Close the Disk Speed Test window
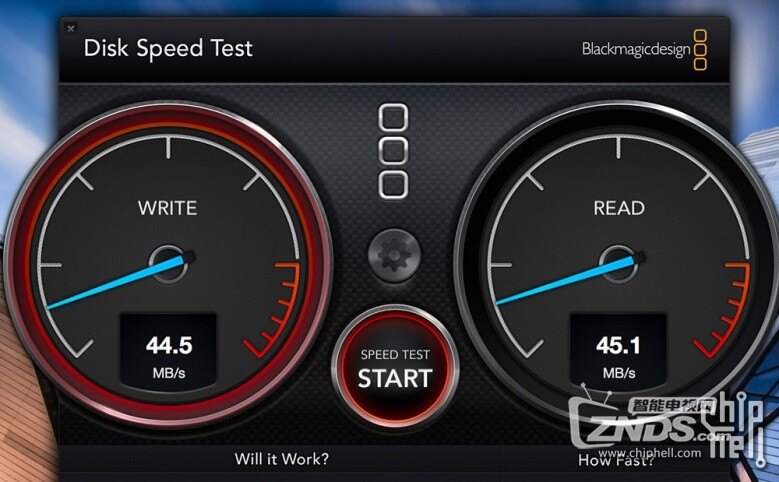Screen dimensions: 779x482 71,28
